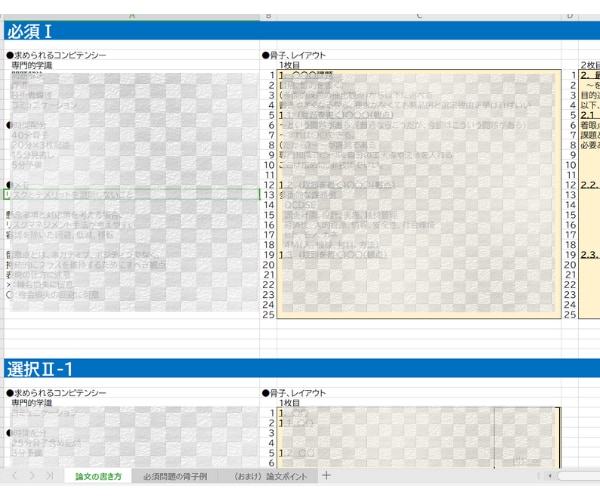Select the 5分予備 cell

point(26,165)
